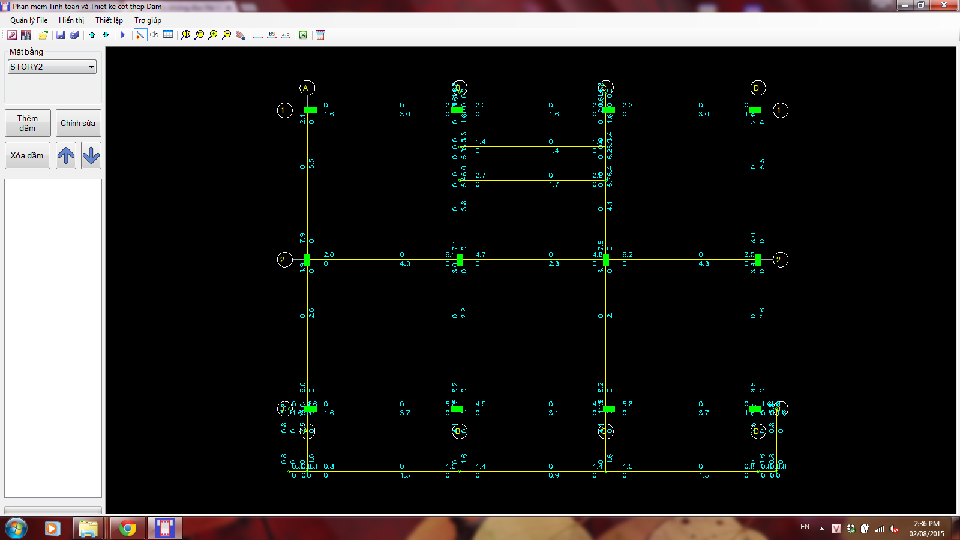This screenshot has width=961, height=543.
Task: Save project with blue floppy disk icon
Action: tap(60, 35)
